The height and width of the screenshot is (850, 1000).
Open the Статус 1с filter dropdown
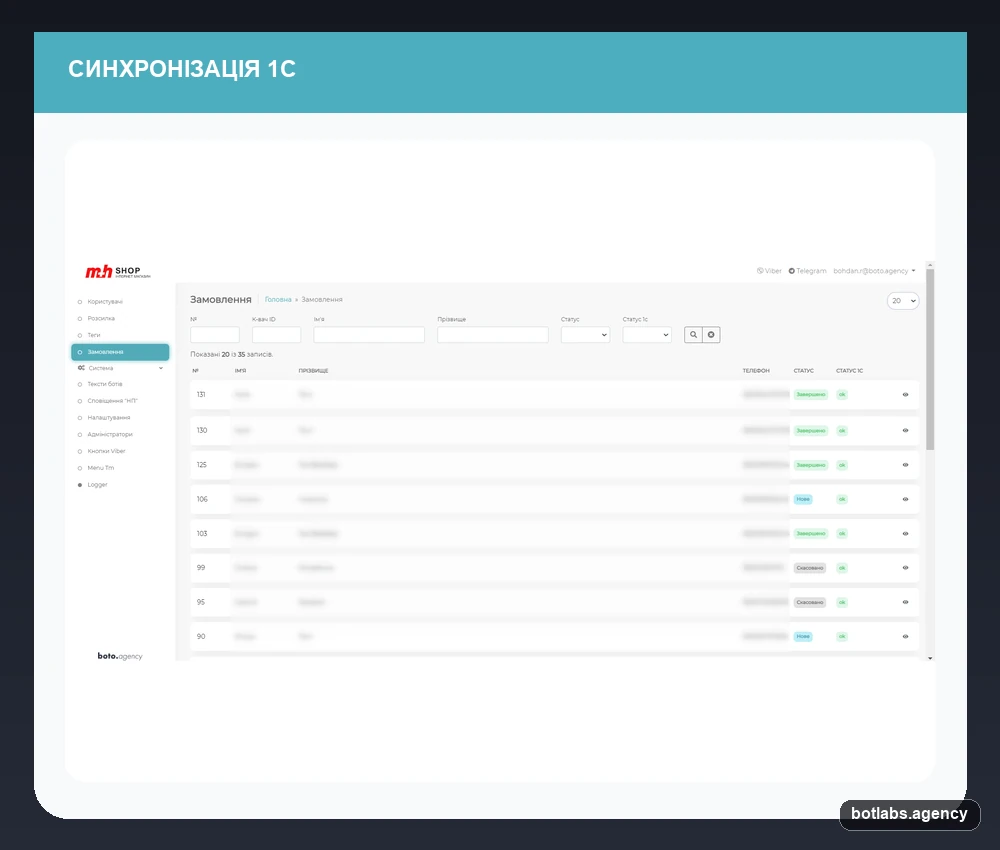click(647, 335)
